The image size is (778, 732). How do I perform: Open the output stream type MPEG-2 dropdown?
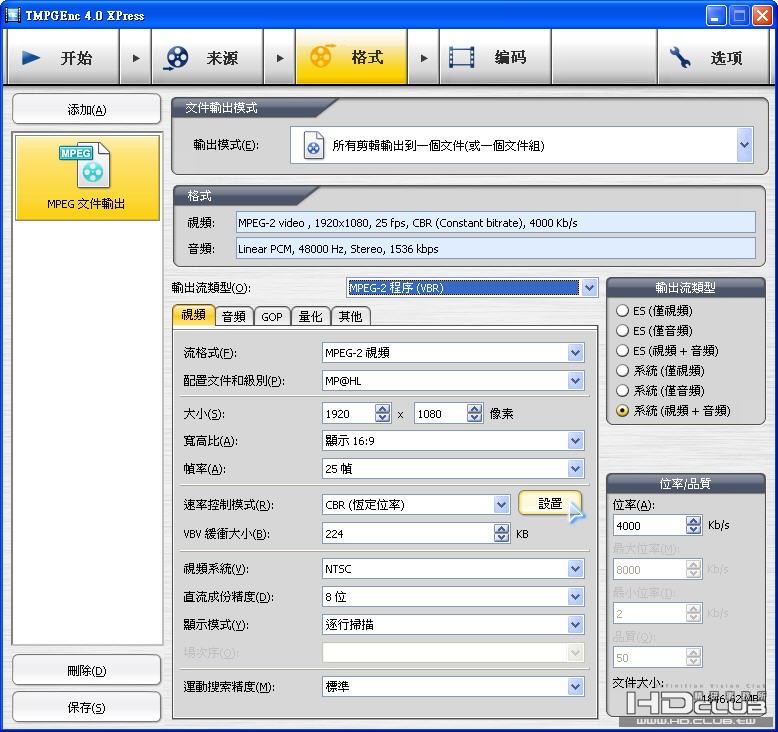[589, 288]
